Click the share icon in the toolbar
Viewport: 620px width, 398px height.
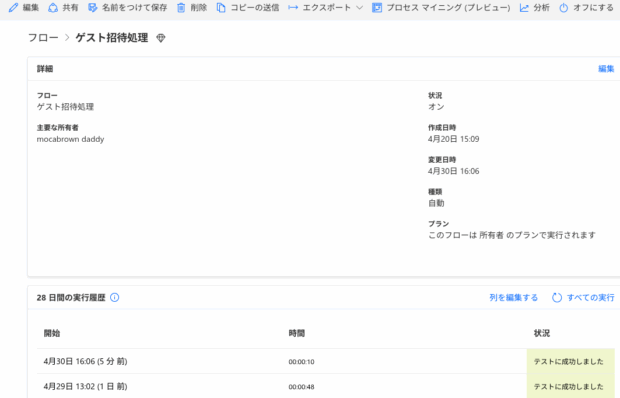(53, 8)
